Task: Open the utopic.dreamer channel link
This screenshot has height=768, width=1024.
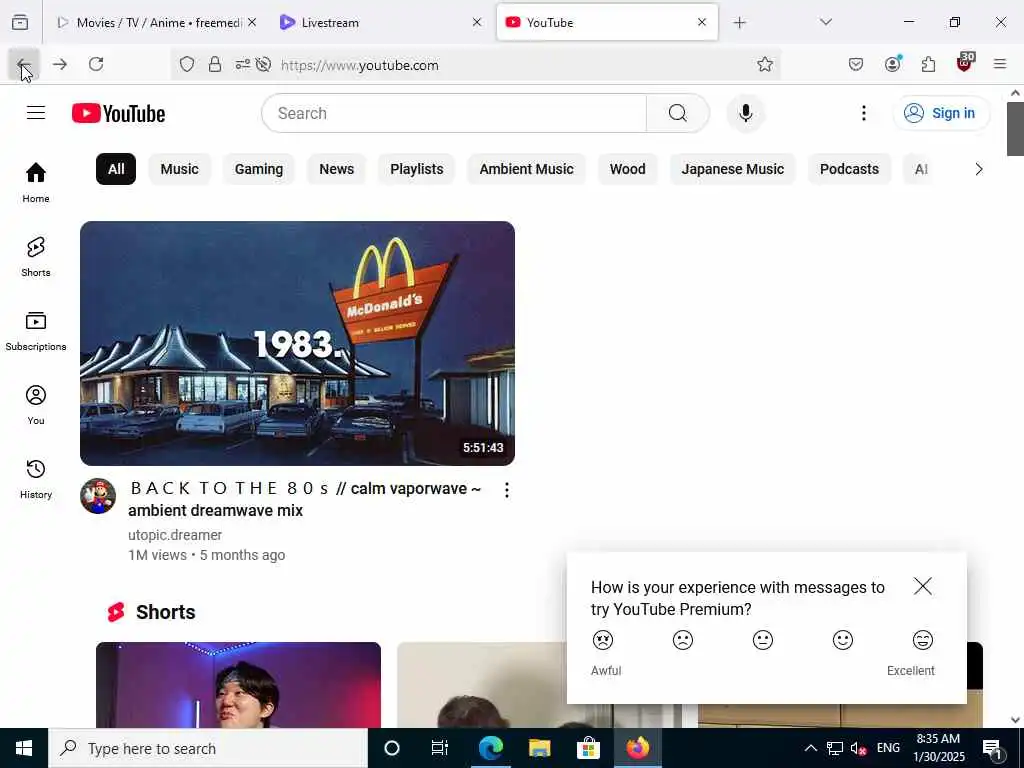Action: (175, 535)
